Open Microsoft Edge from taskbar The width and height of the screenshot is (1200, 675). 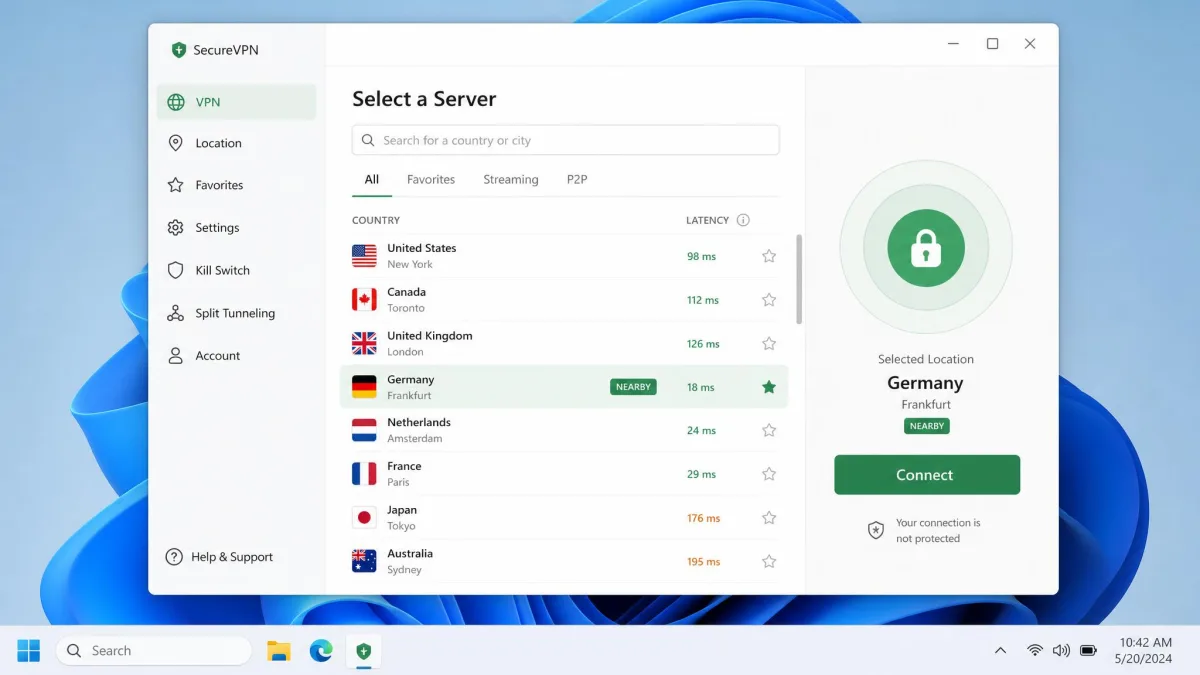click(x=321, y=651)
